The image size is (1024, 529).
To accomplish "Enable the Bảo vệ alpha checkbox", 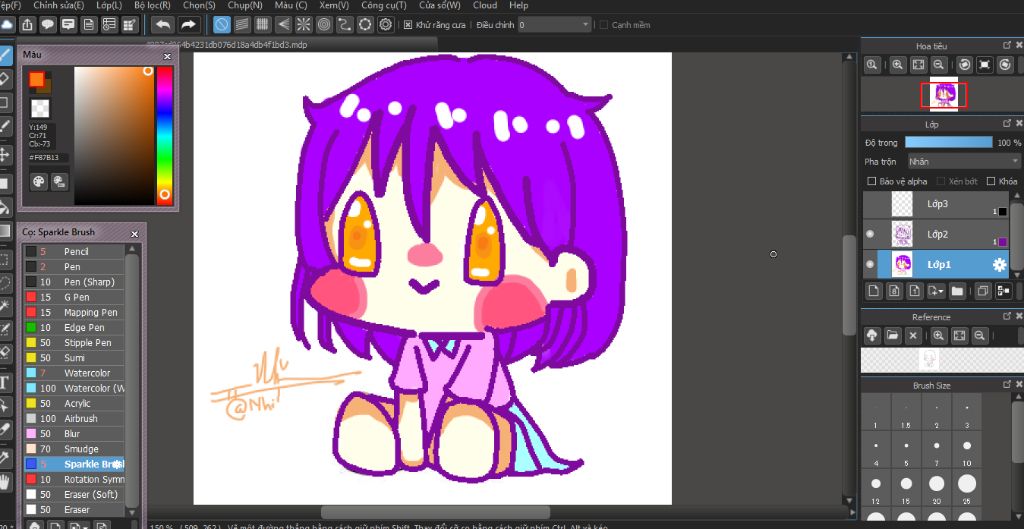I will point(871,181).
